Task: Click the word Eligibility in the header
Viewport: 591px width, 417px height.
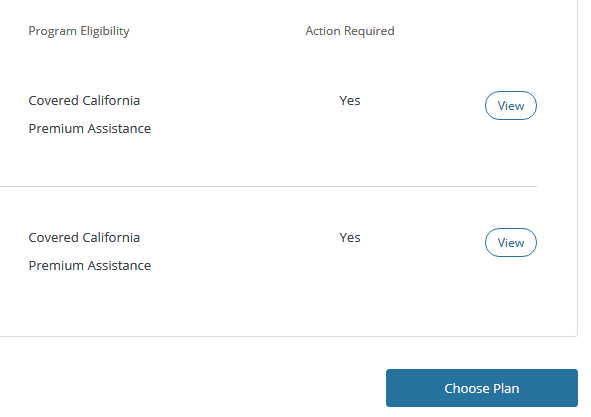Action: 105,31
